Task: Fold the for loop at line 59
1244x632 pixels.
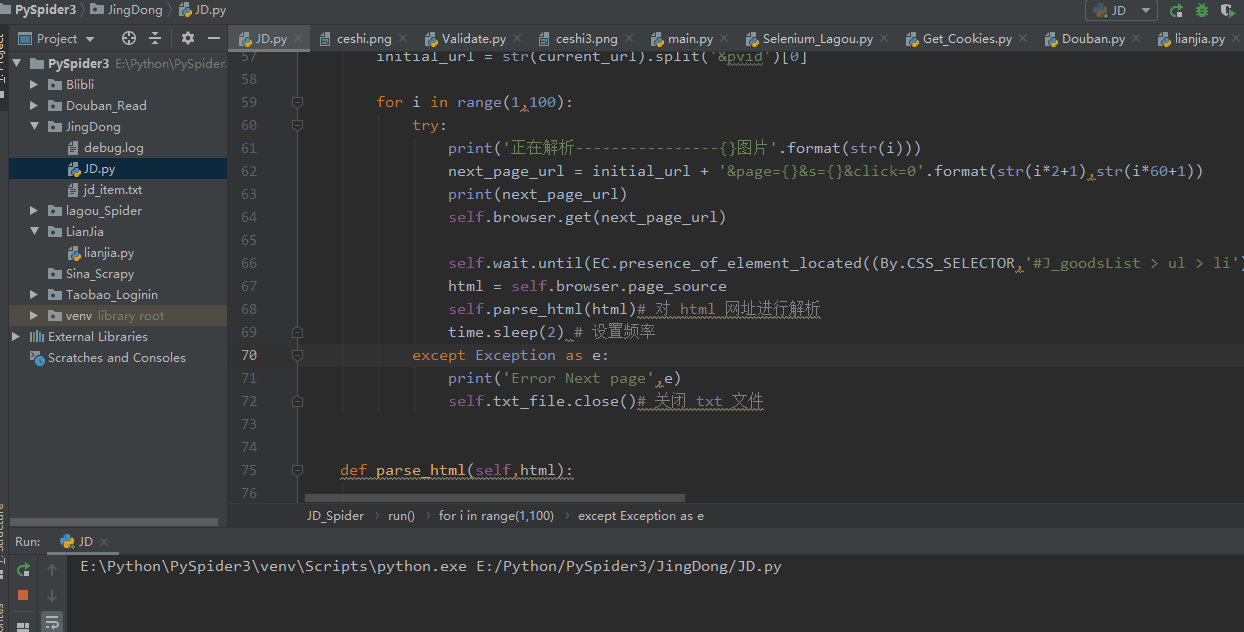Action: coord(297,102)
